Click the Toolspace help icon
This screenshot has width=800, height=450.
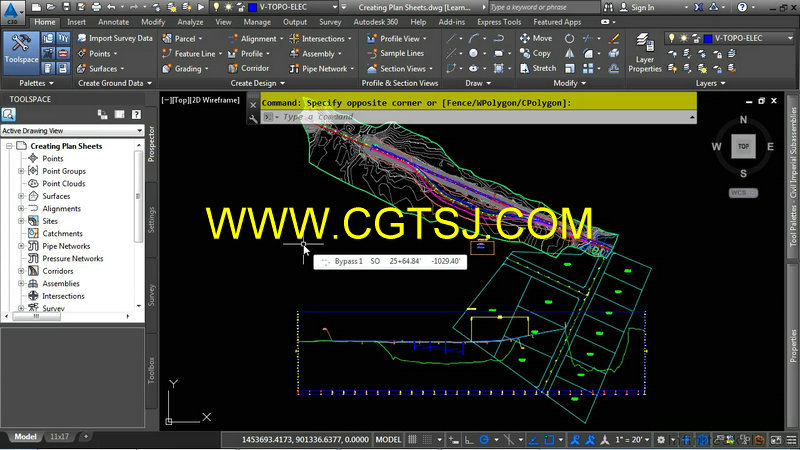click(136, 114)
